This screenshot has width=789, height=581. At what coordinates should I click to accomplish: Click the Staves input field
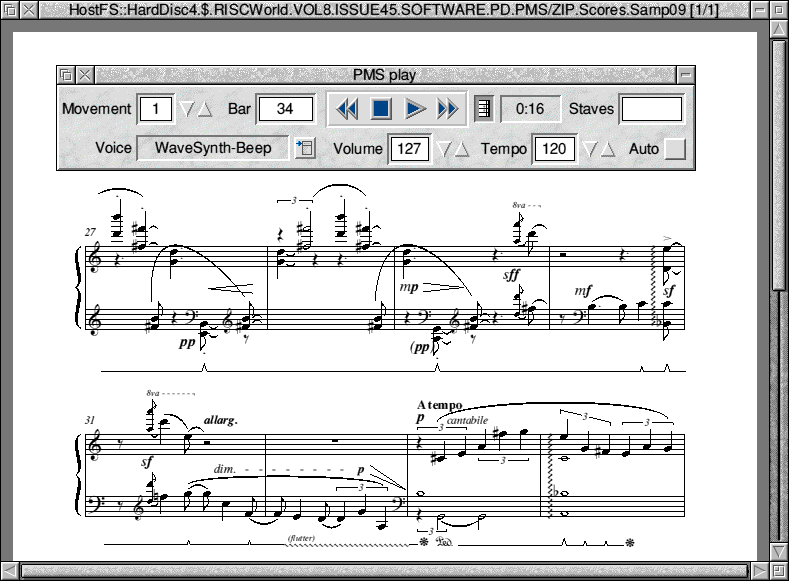point(651,109)
